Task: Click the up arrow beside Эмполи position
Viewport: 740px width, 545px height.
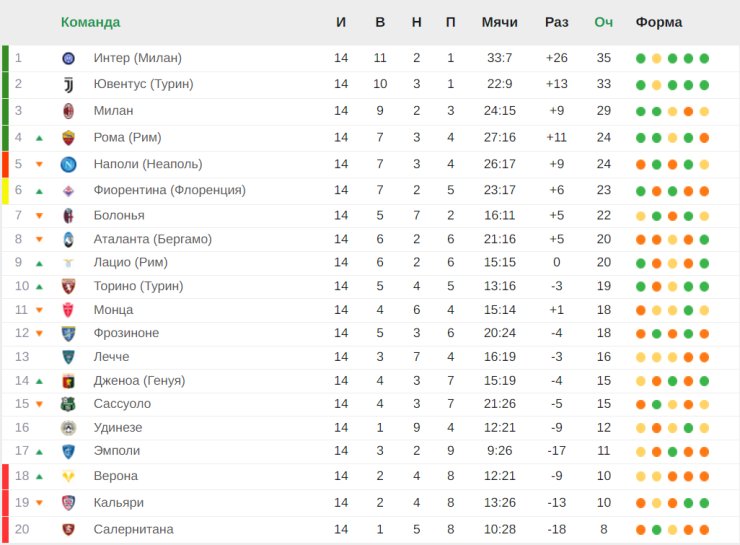Action: (40, 452)
